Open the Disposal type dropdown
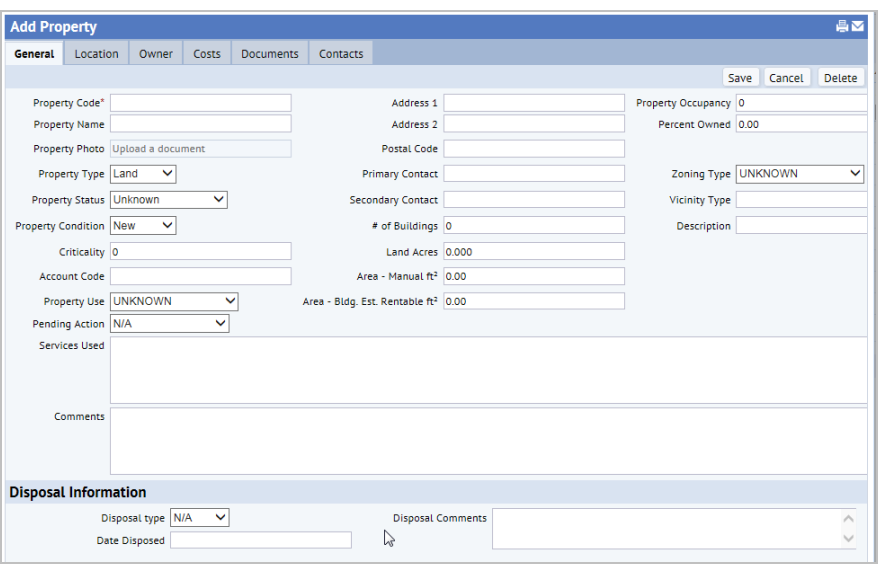The image size is (879, 565). [199, 518]
